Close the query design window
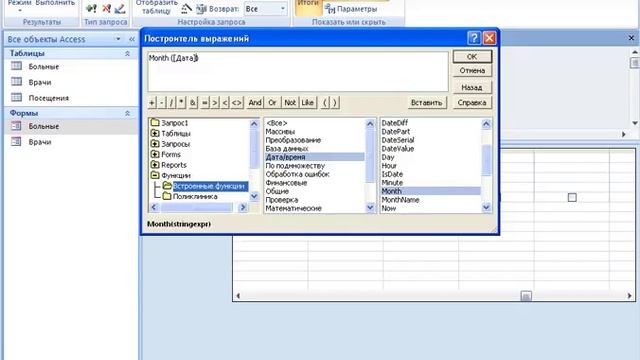The image size is (640, 360). coord(631,38)
